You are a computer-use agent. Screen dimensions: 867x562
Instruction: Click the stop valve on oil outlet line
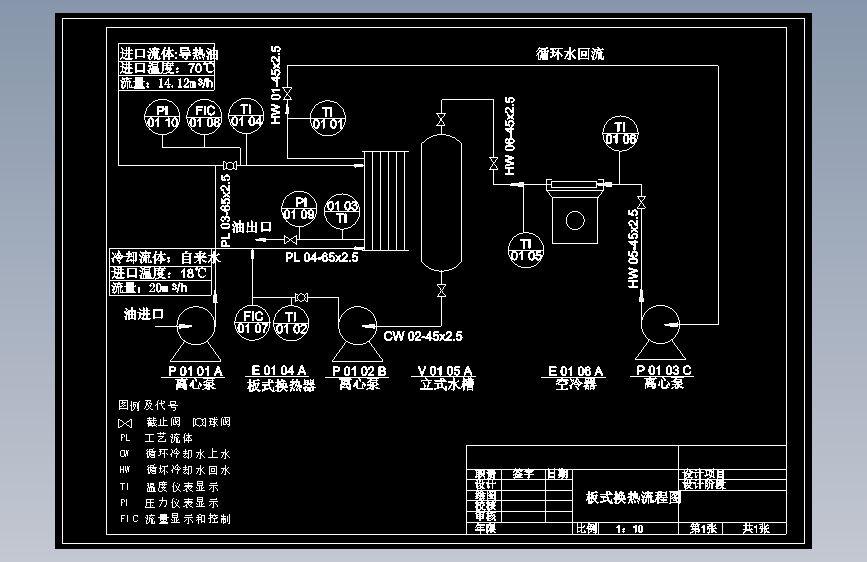pyautogui.click(x=290, y=240)
